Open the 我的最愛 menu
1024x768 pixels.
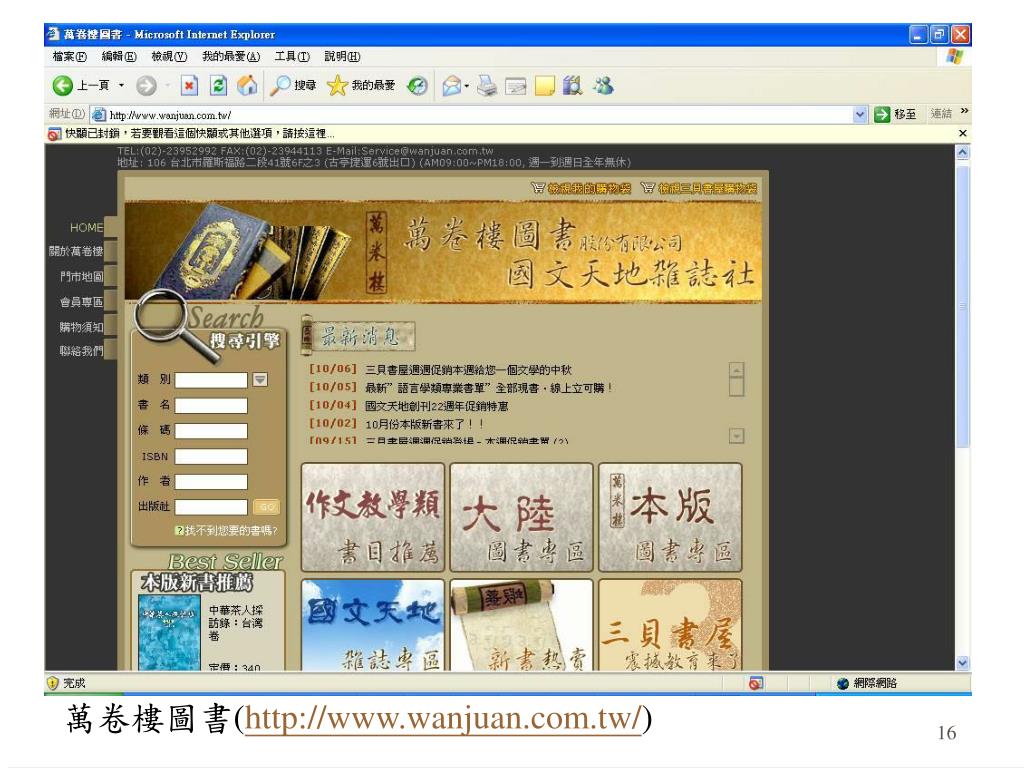point(231,57)
